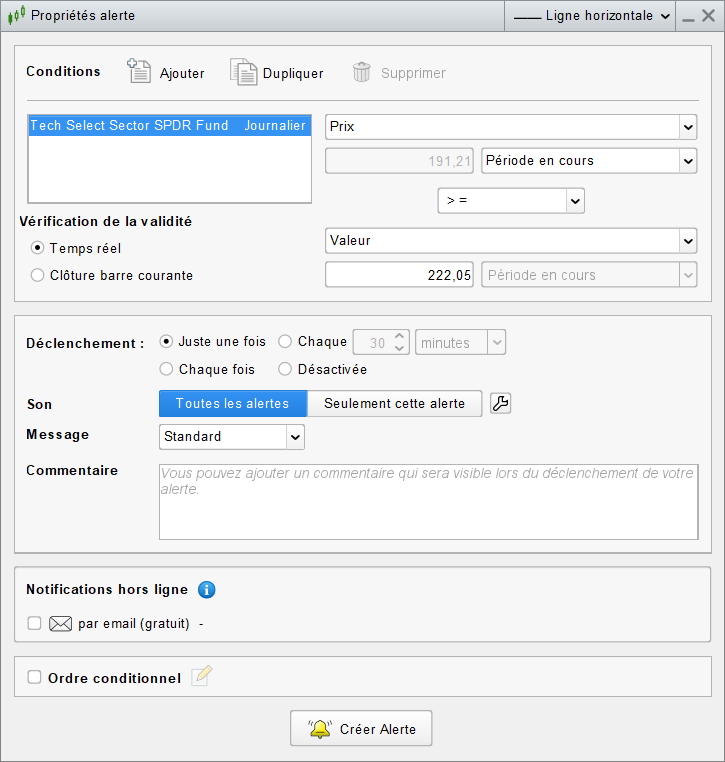Click the Dupliquer label

(293, 73)
